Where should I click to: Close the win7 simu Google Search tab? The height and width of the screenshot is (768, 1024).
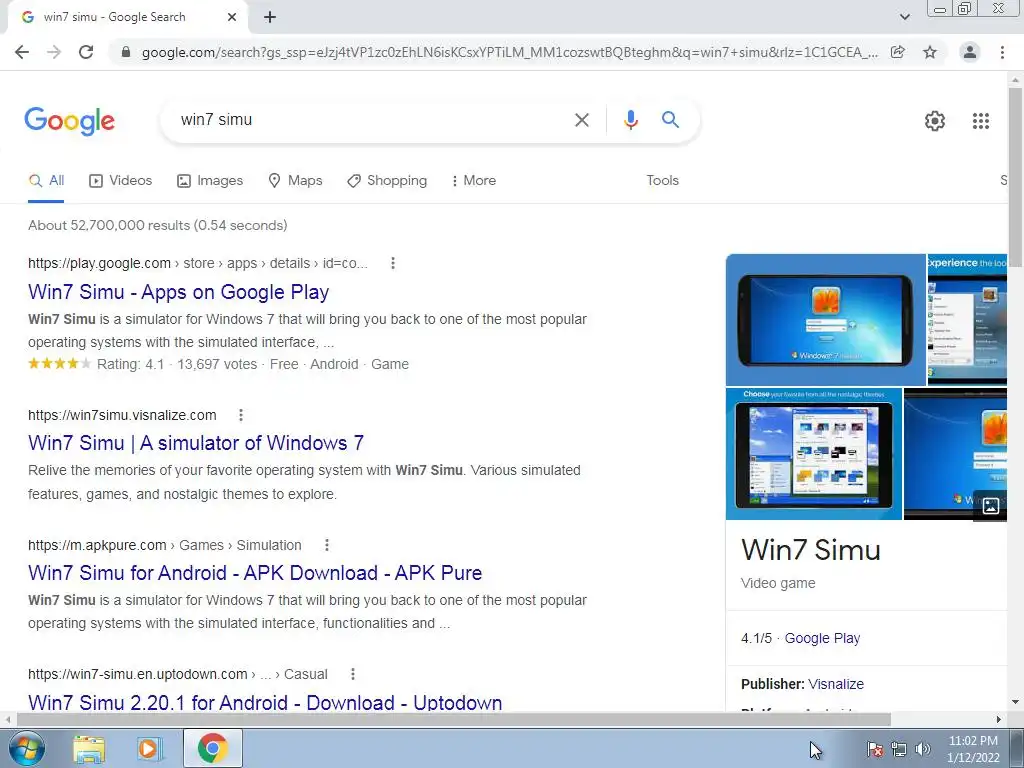click(x=232, y=17)
